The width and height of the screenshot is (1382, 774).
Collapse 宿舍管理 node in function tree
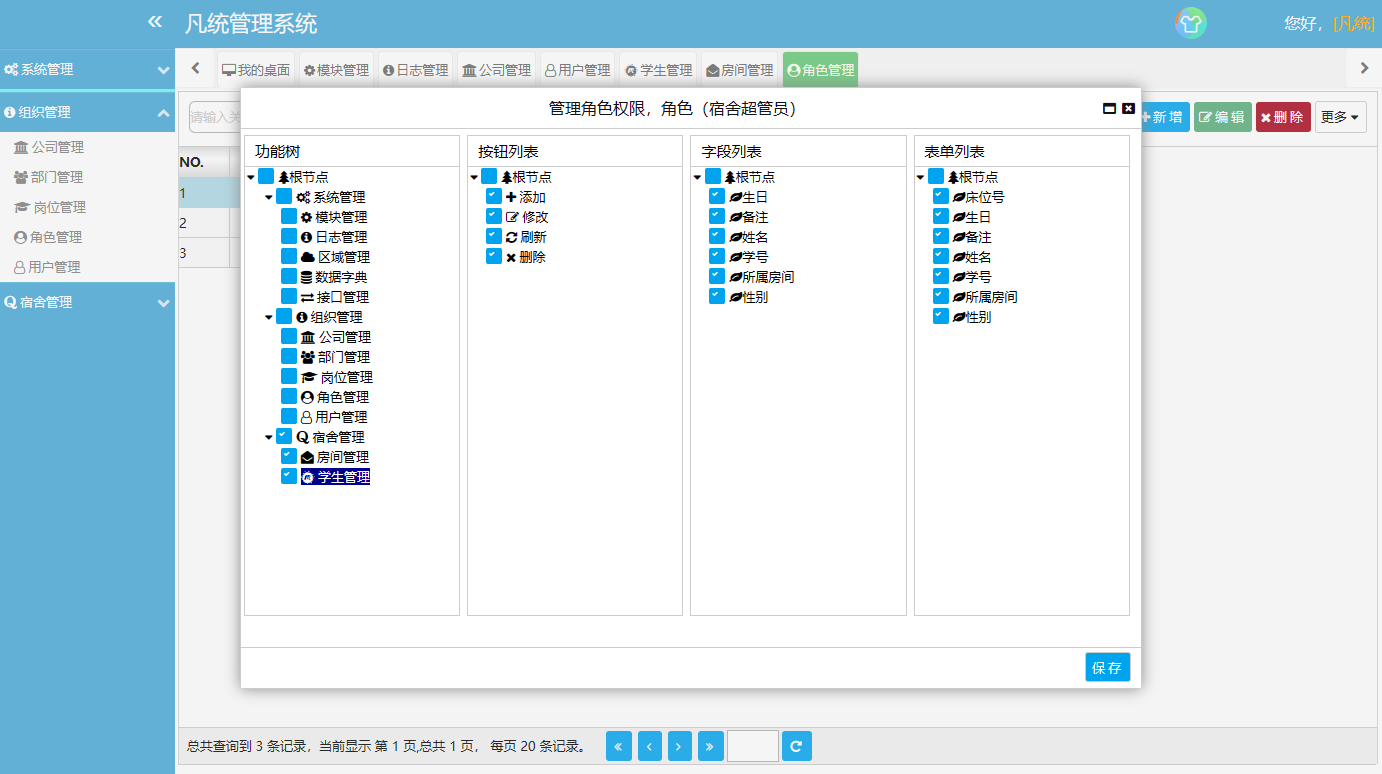tap(269, 437)
